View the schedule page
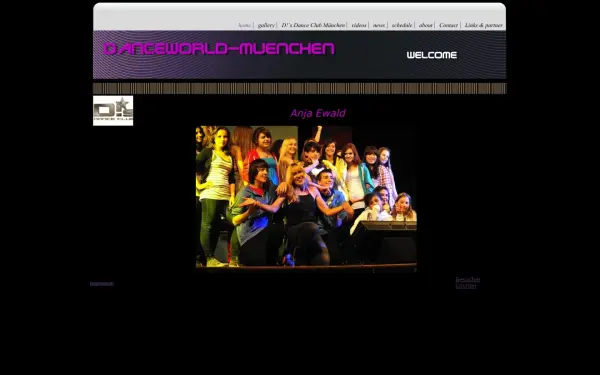The image size is (600, 375). click(402, 25)
